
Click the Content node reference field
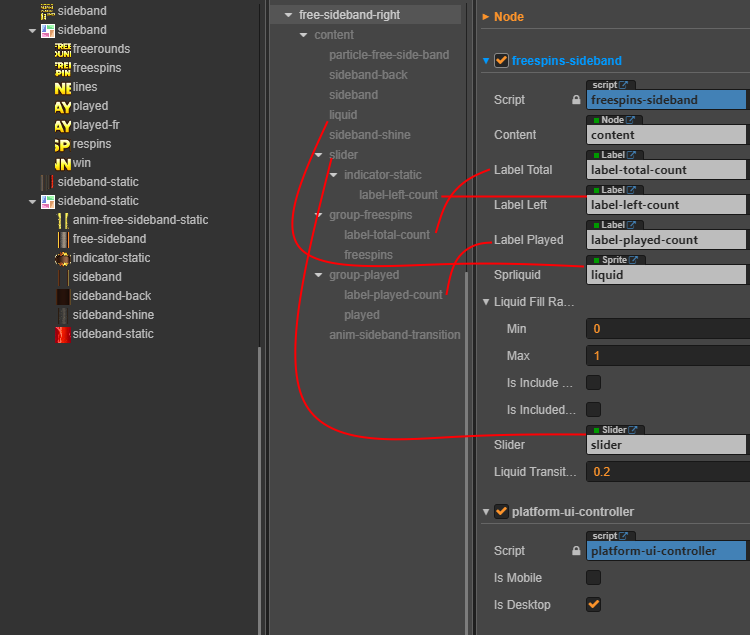(x=666, y=135)
